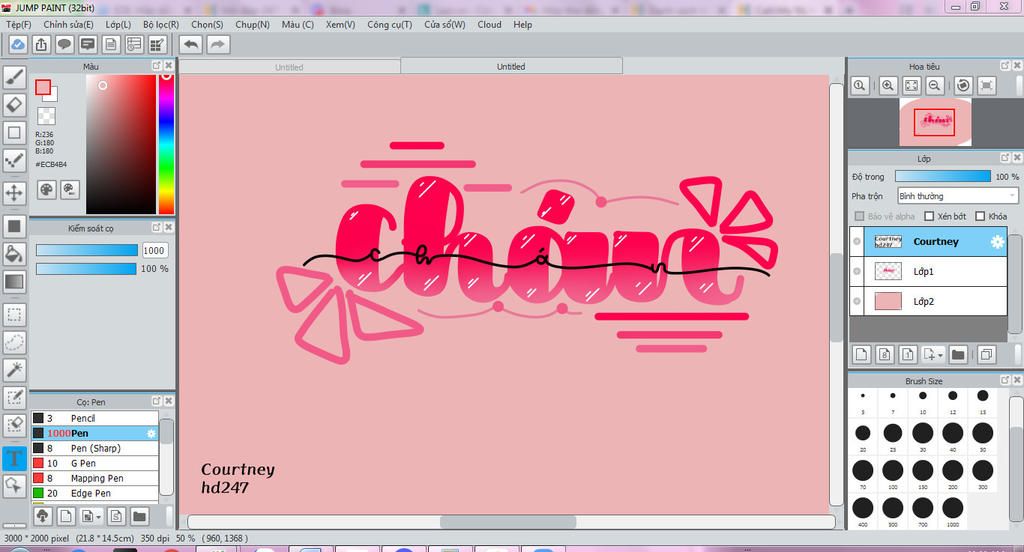Toggle the Bảo vệ alpha checkbox
Screen dimensions: 1024x552
859,216
